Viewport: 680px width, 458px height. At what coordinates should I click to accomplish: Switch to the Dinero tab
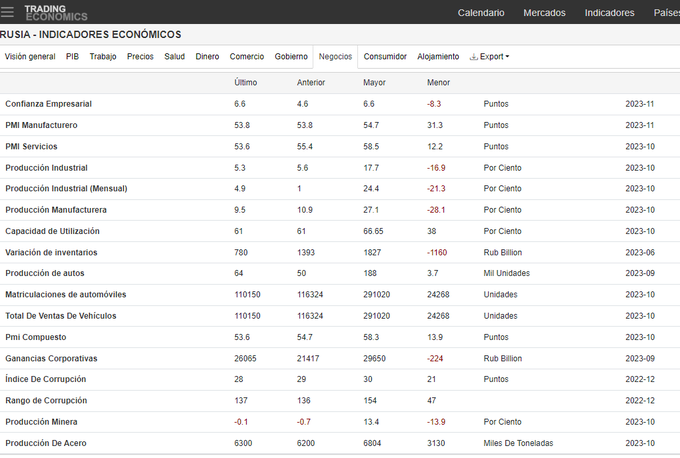coord(207,56)
